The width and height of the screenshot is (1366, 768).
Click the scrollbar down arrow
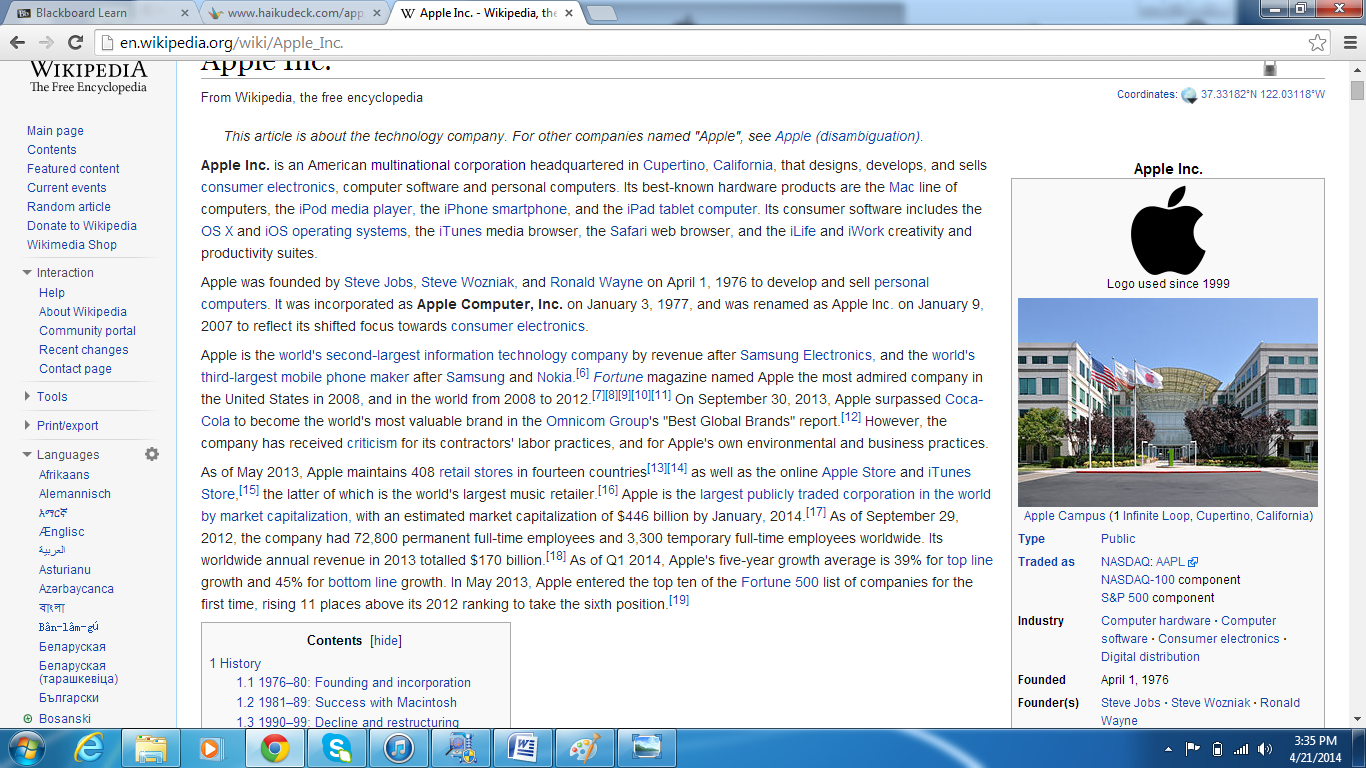tap(1357, 718)
